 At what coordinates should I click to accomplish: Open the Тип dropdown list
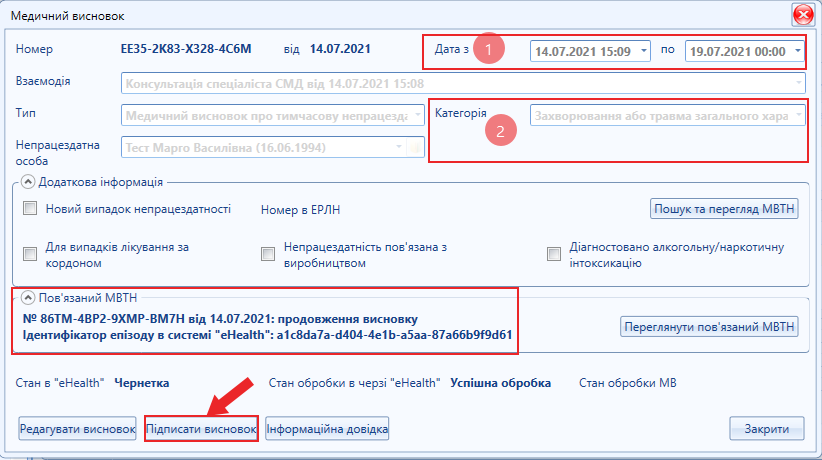(x=418, y=115)
